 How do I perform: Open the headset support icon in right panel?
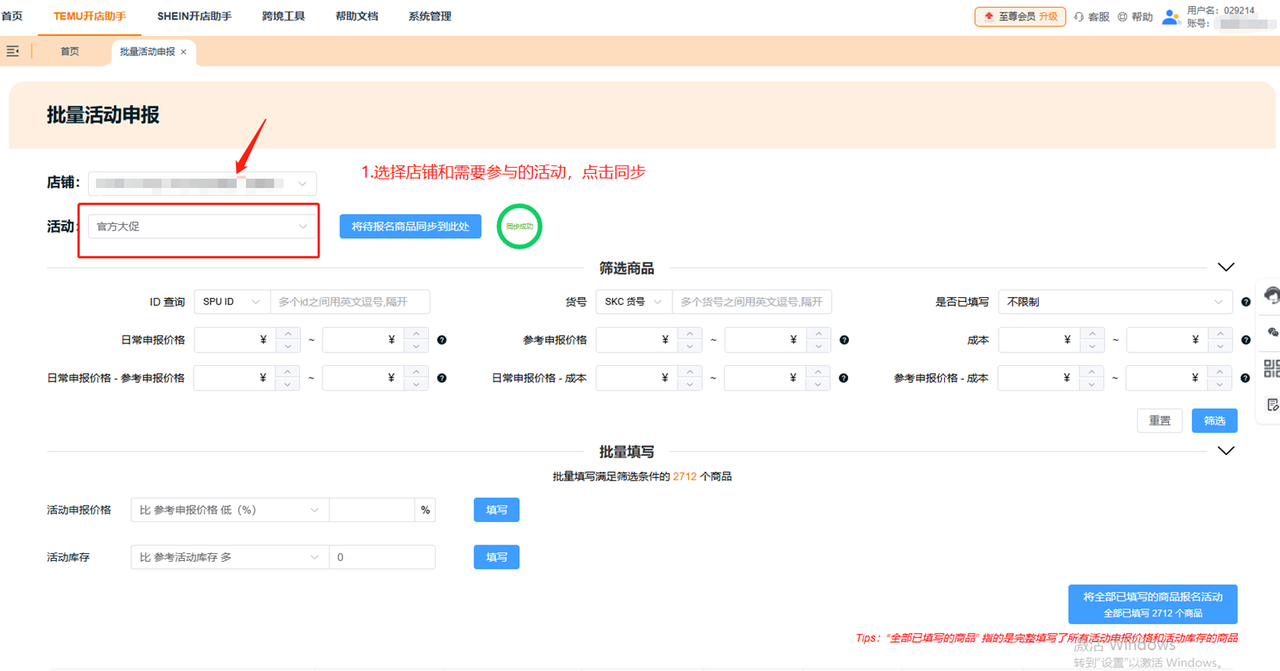click(1271, 296)
